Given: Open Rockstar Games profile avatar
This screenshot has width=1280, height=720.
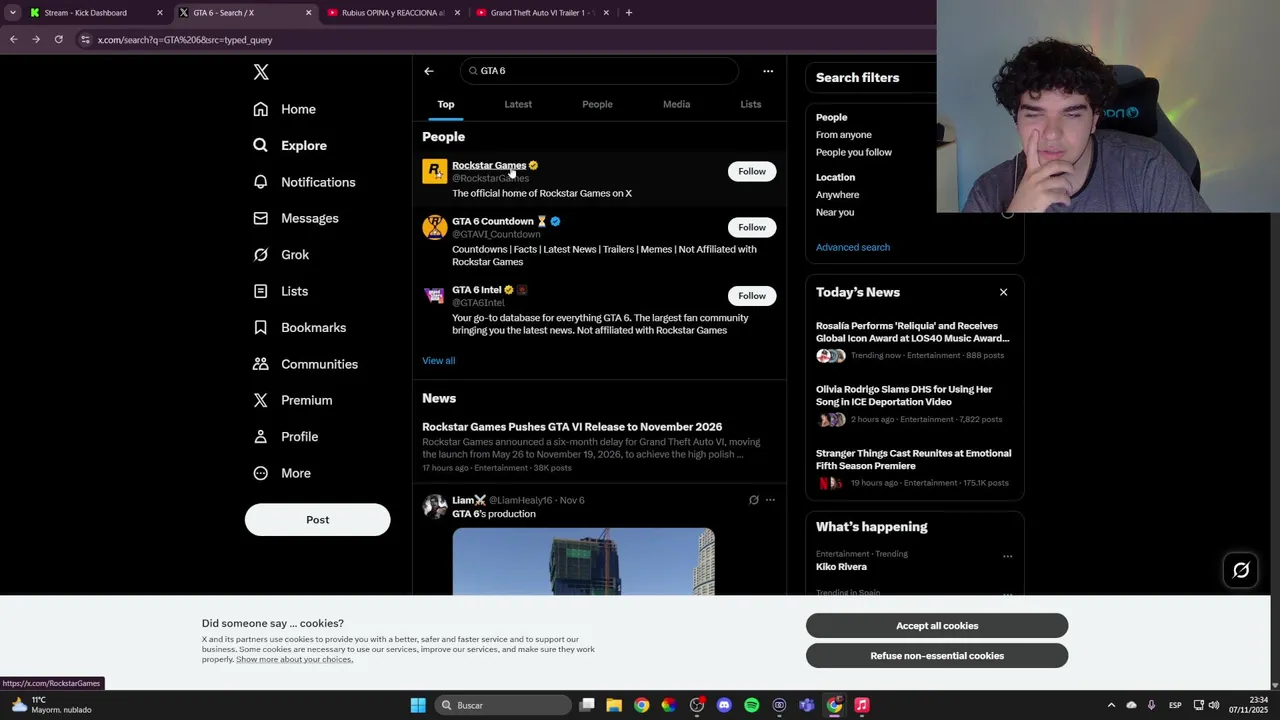Looking at the screenshot, I should point(434,171).
